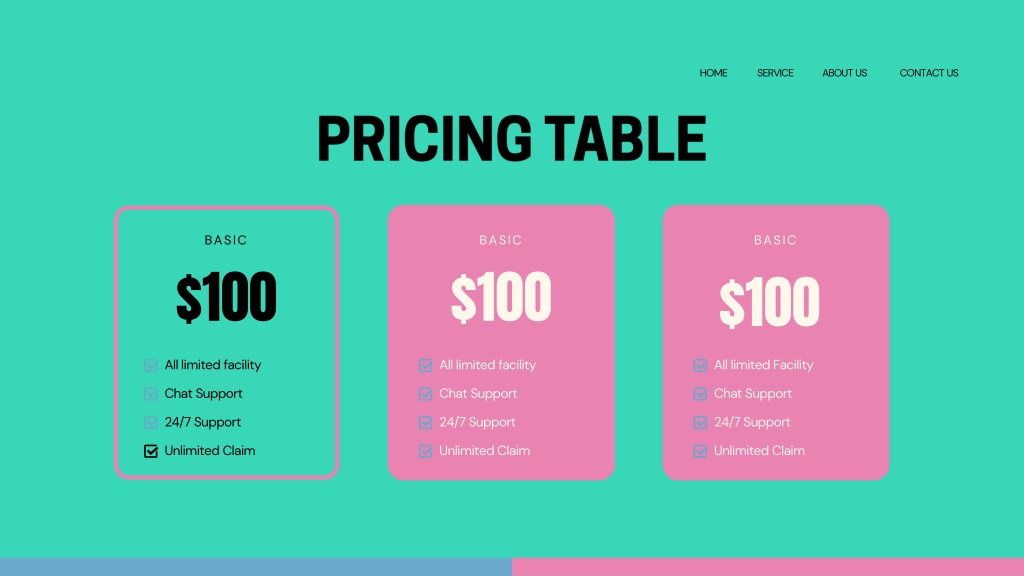
Task: Open the ABOUT US page link
Action: (844, 73)
